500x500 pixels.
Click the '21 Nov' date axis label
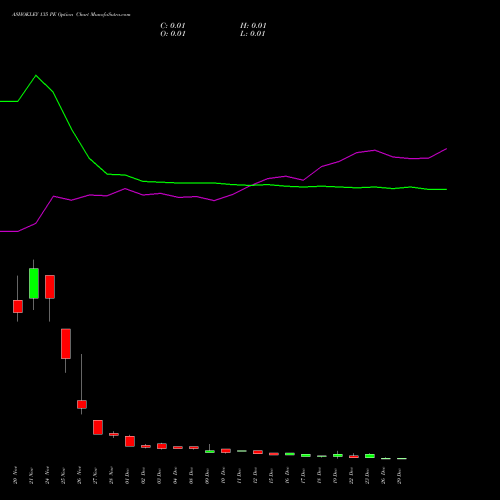click(31, 475)
